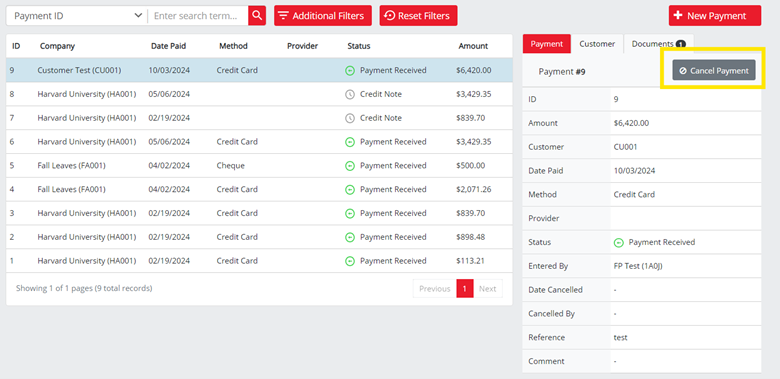Image resolution: width=780 pixels, height=379 pixels.
Task: Click green status icon in row 6
Action: [x=350, y=142]
